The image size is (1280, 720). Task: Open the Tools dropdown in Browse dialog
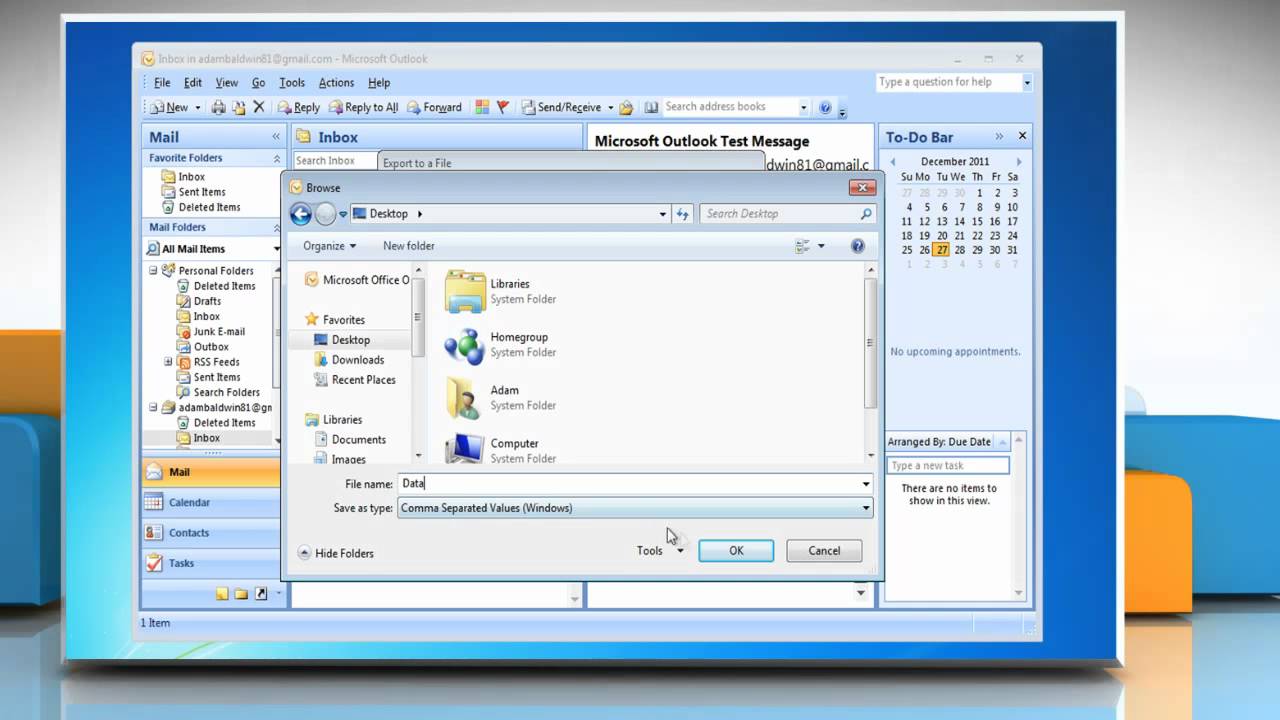tap(660, 550)
